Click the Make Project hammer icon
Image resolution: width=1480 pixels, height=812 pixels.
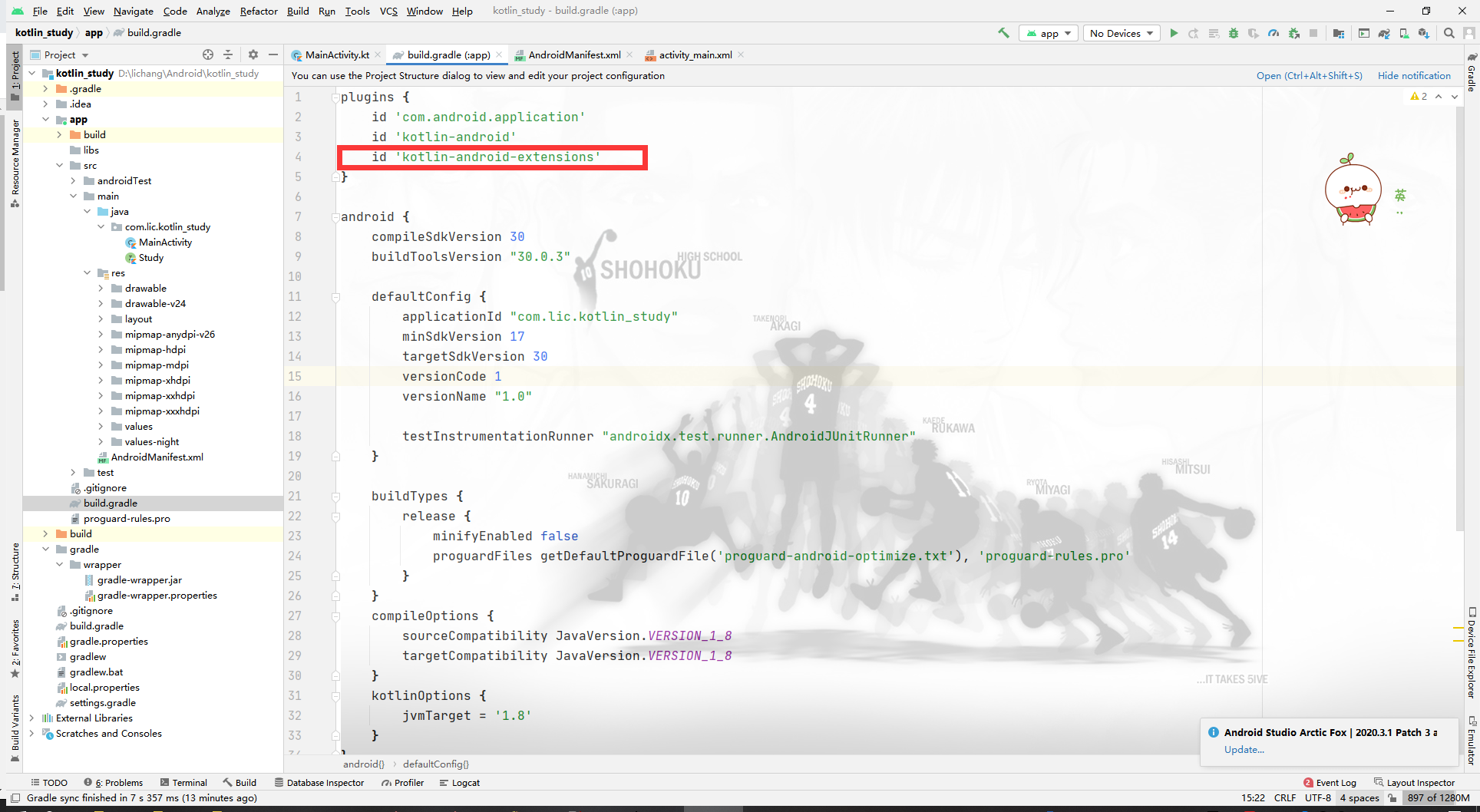pyautogui.click(x=1003, y=33)
